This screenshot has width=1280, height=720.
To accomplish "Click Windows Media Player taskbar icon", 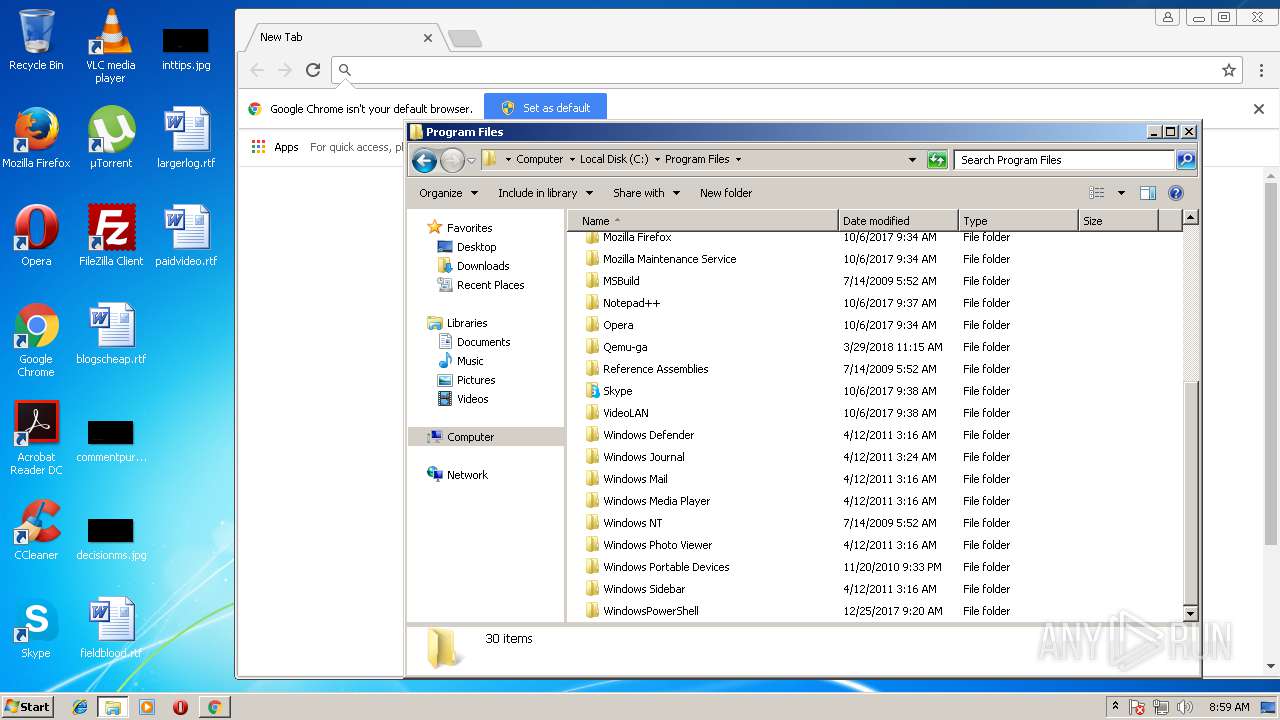I will [x=147, y=707].
